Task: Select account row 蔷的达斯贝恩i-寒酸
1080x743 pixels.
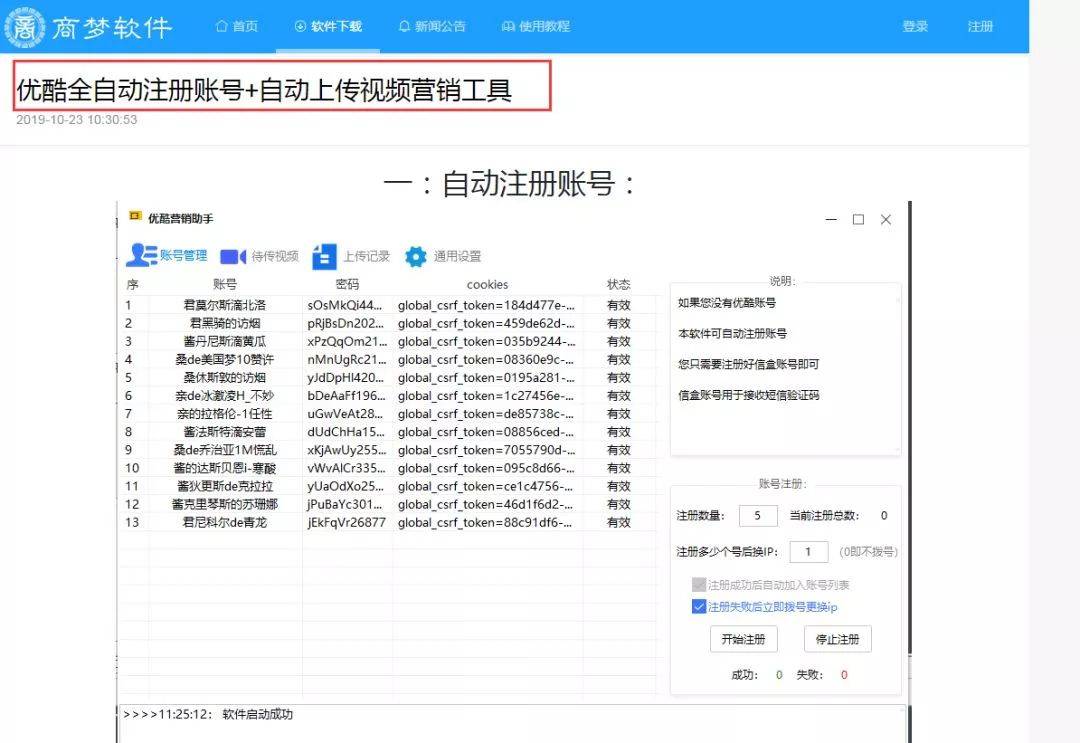Action: pyautogui.click(x=387, y=468)
